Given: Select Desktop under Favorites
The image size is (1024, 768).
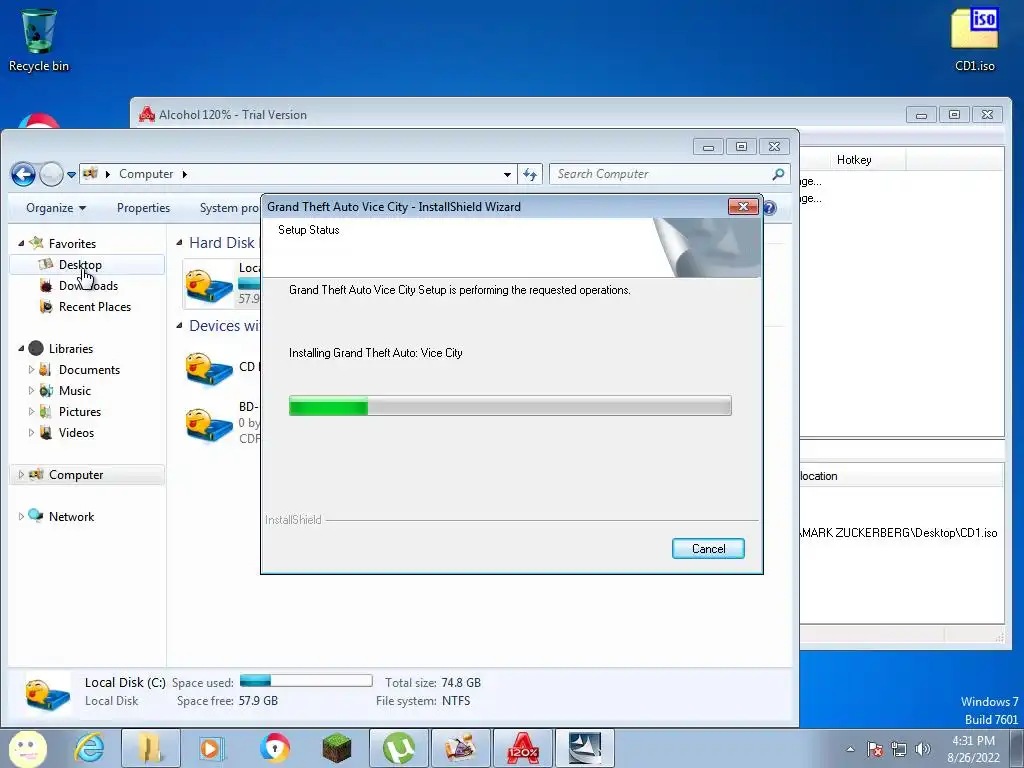Looking at the screenshot, I should (x=87, y=264).
